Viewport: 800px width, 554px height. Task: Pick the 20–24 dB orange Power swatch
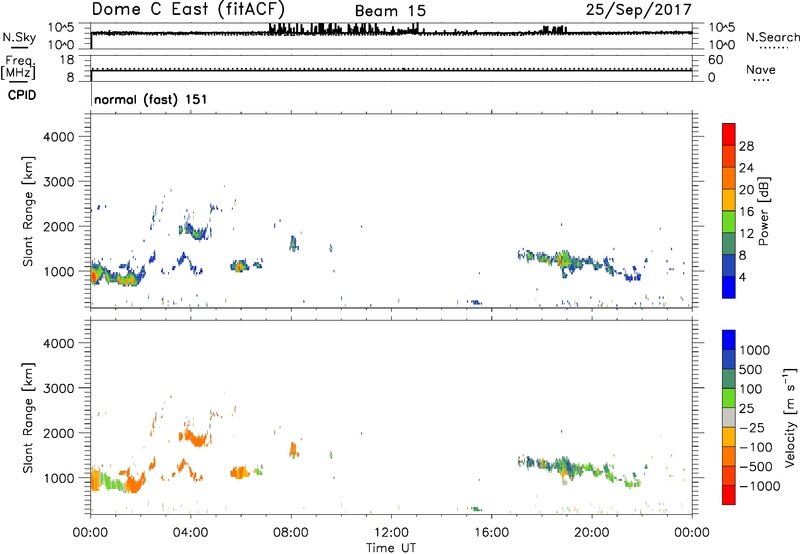tap(729, 178)
